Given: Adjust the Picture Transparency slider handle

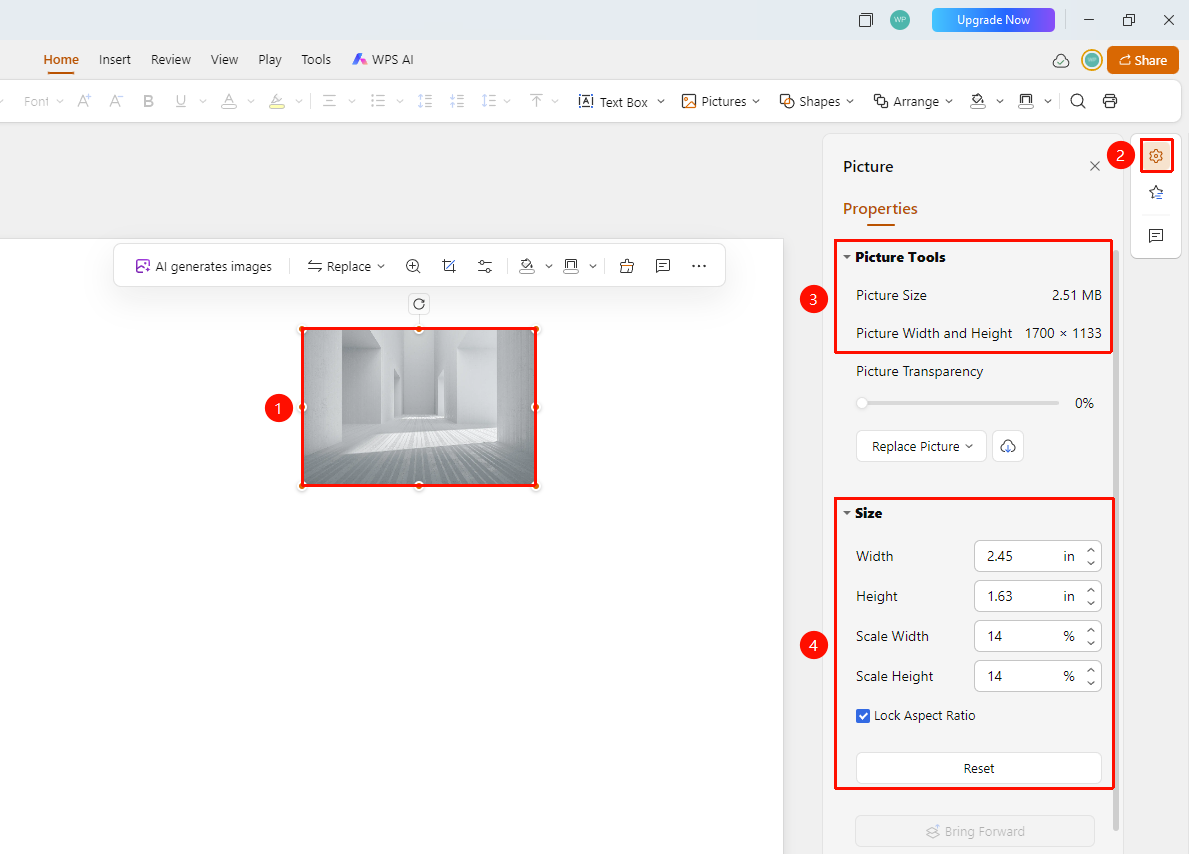Looking at the screenshot, I should 862,403.
